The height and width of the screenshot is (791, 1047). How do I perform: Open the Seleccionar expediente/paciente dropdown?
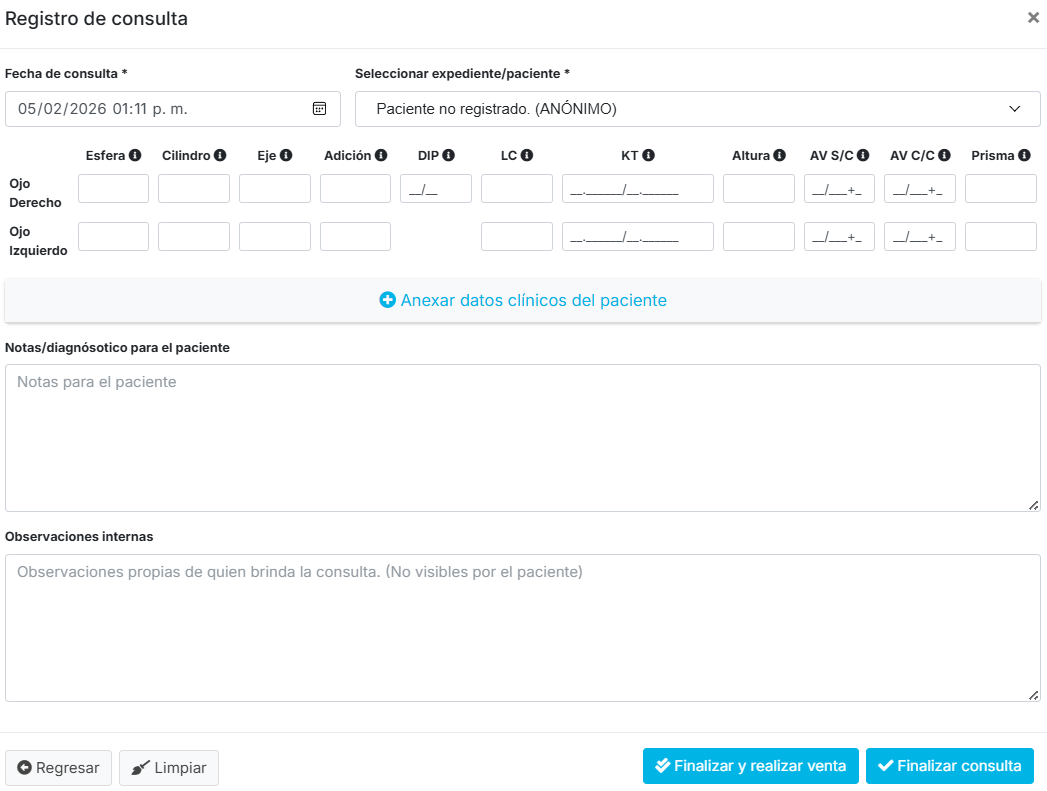[697, 109]
